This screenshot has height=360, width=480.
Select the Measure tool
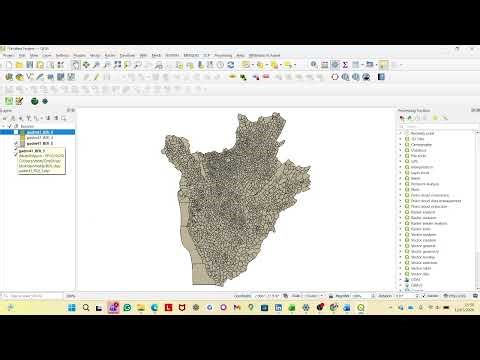369,64
